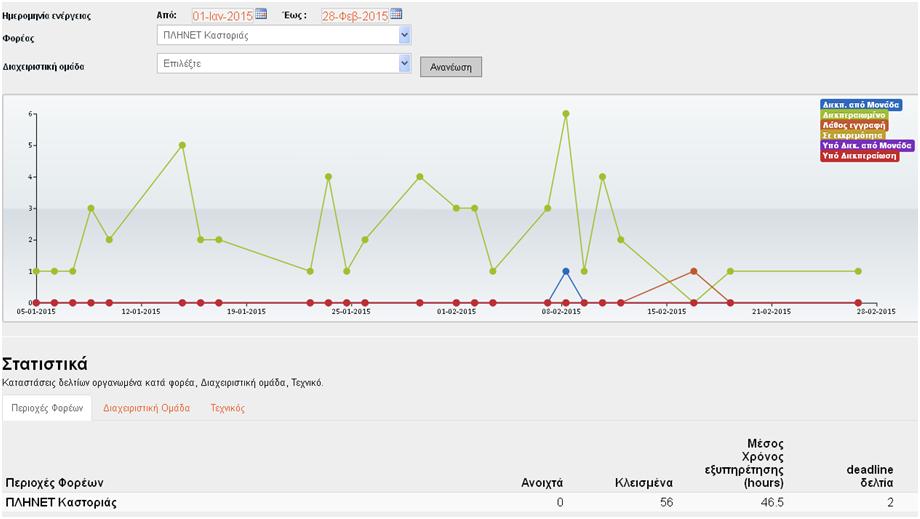
Task: Select the Σε εκκρεμότητα legend entry
Action: coord(852,135)
